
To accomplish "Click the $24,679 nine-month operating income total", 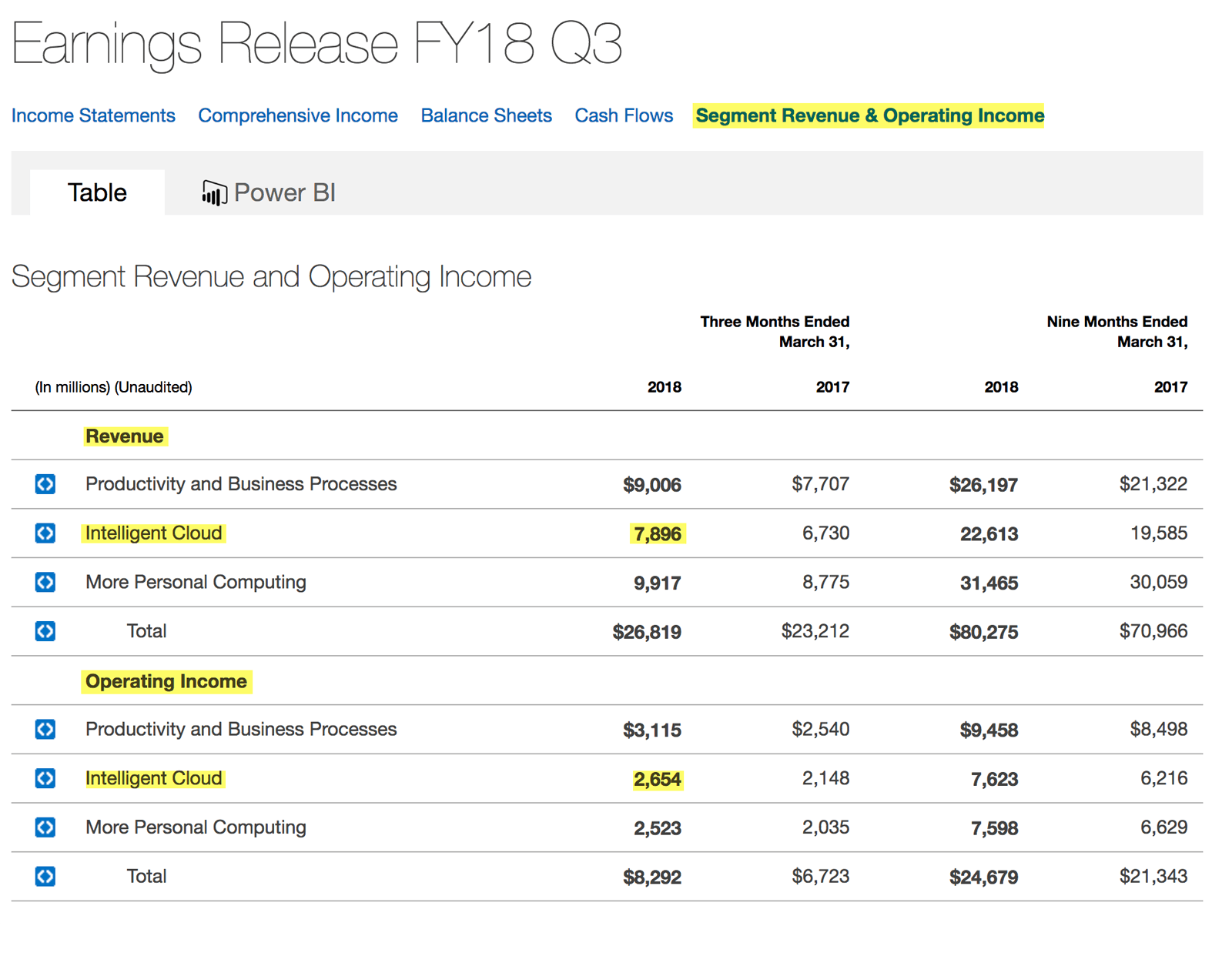I will pos(983,877).
